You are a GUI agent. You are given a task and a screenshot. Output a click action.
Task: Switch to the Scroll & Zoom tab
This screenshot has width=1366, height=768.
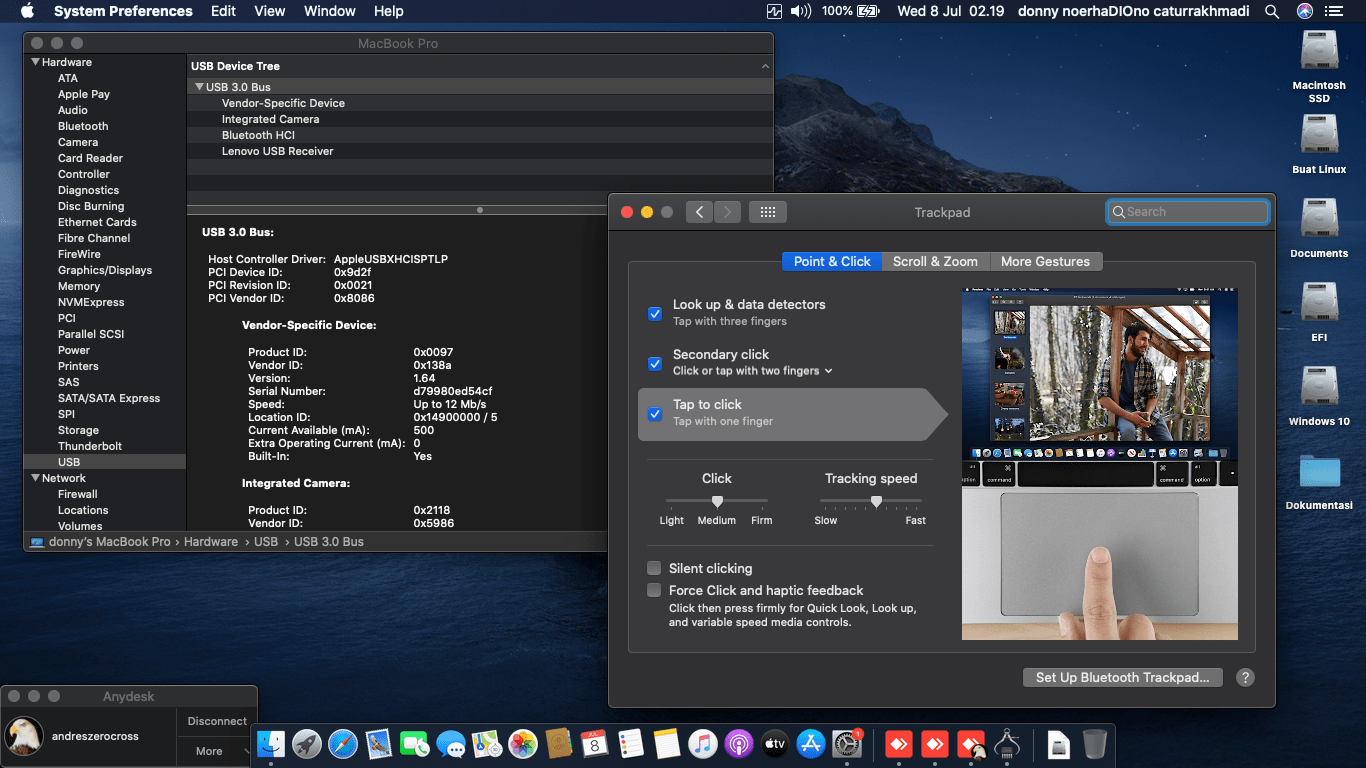pos(935,261)
